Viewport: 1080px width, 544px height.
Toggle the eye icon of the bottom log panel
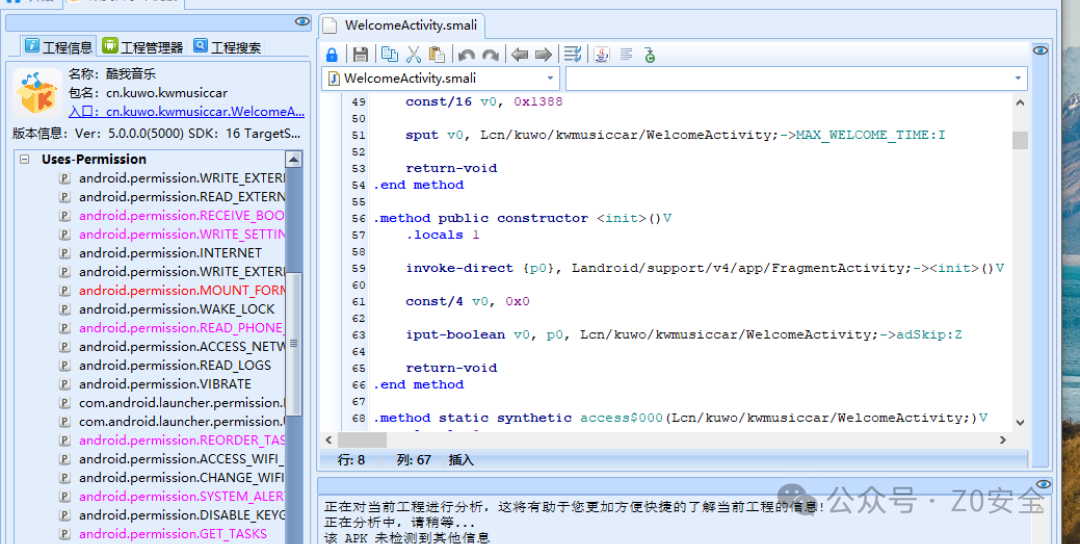coord(1043,484)
